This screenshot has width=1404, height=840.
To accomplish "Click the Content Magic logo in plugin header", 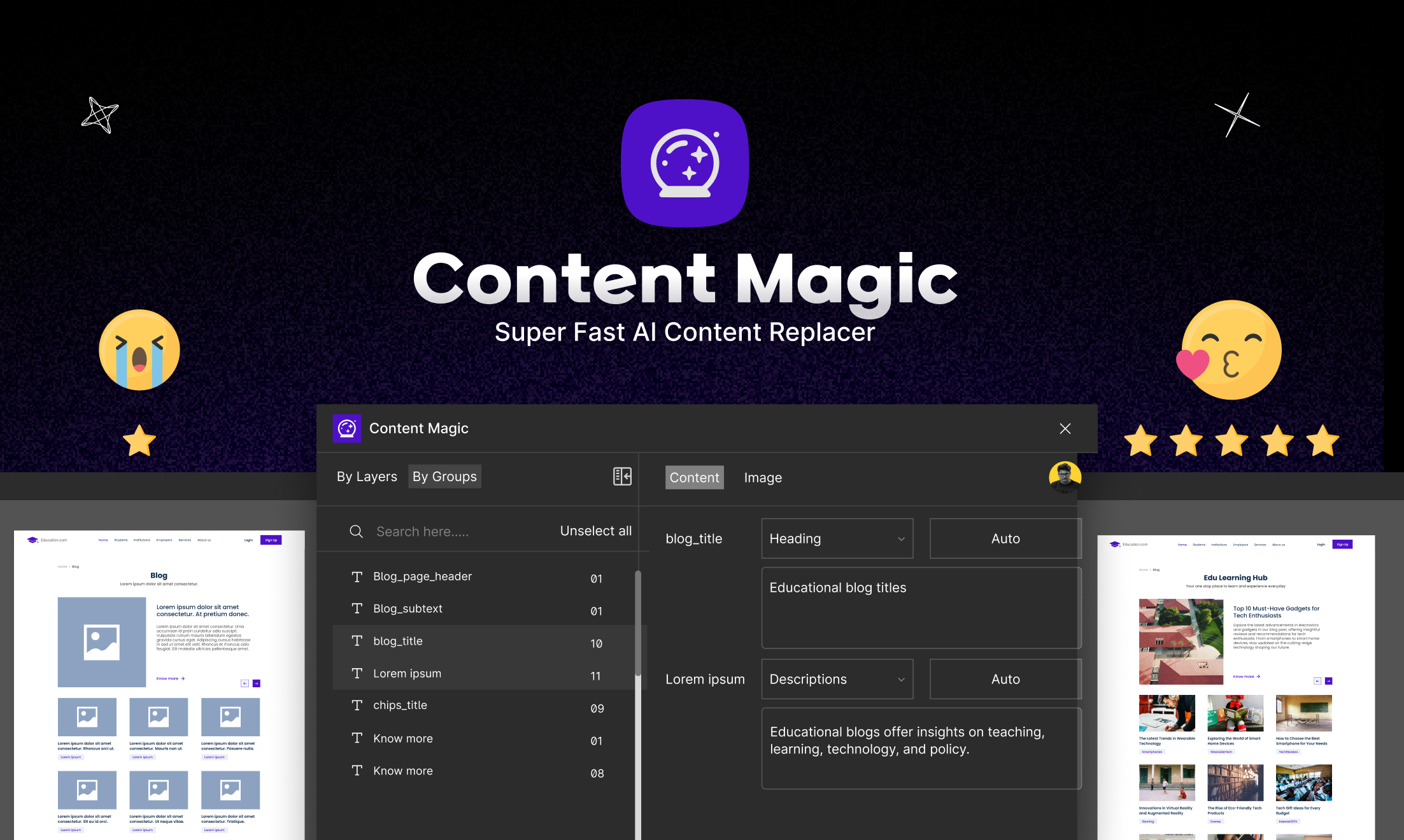I will [347, 428].
